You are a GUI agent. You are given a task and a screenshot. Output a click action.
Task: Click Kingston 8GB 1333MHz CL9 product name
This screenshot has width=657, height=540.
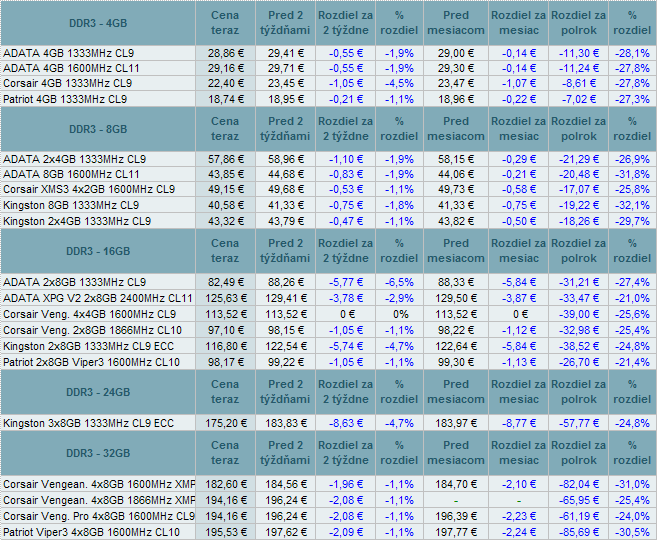pyautogui.click(x=71, y=205)
